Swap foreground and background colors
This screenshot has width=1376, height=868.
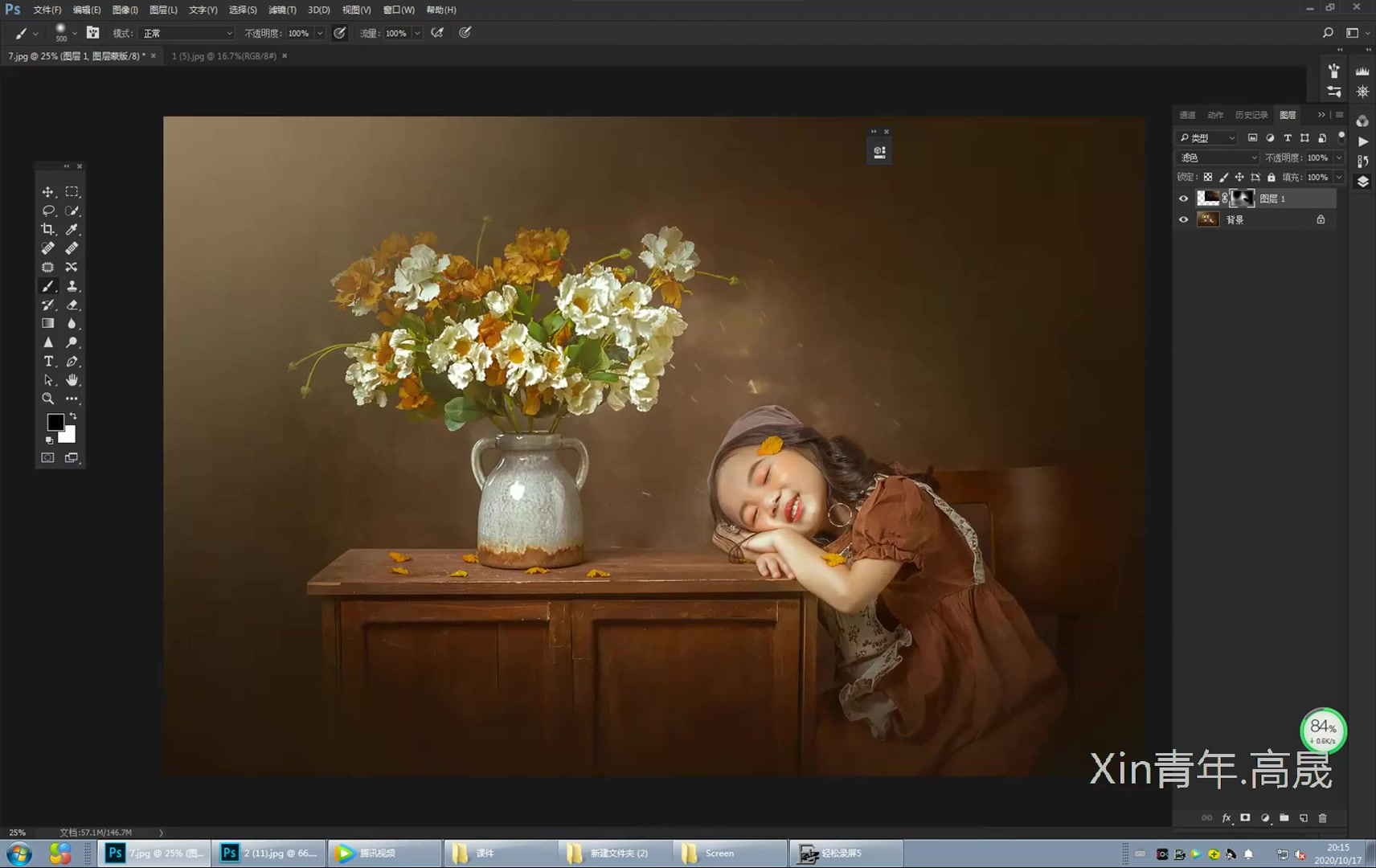[x=73, y=416]
